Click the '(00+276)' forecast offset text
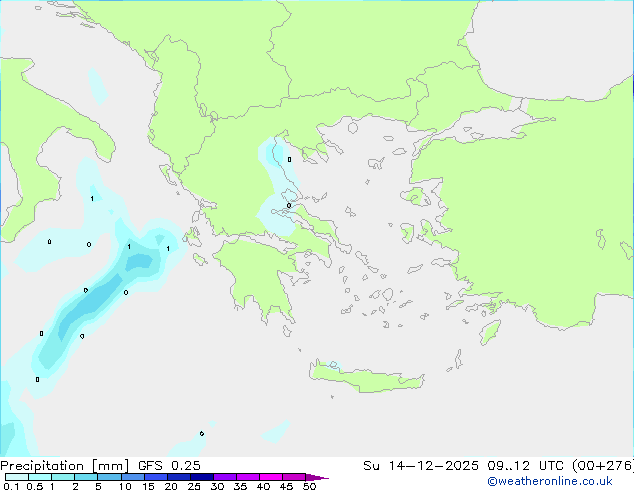Viewport: 634px width, 490px height. click(602, 466)
